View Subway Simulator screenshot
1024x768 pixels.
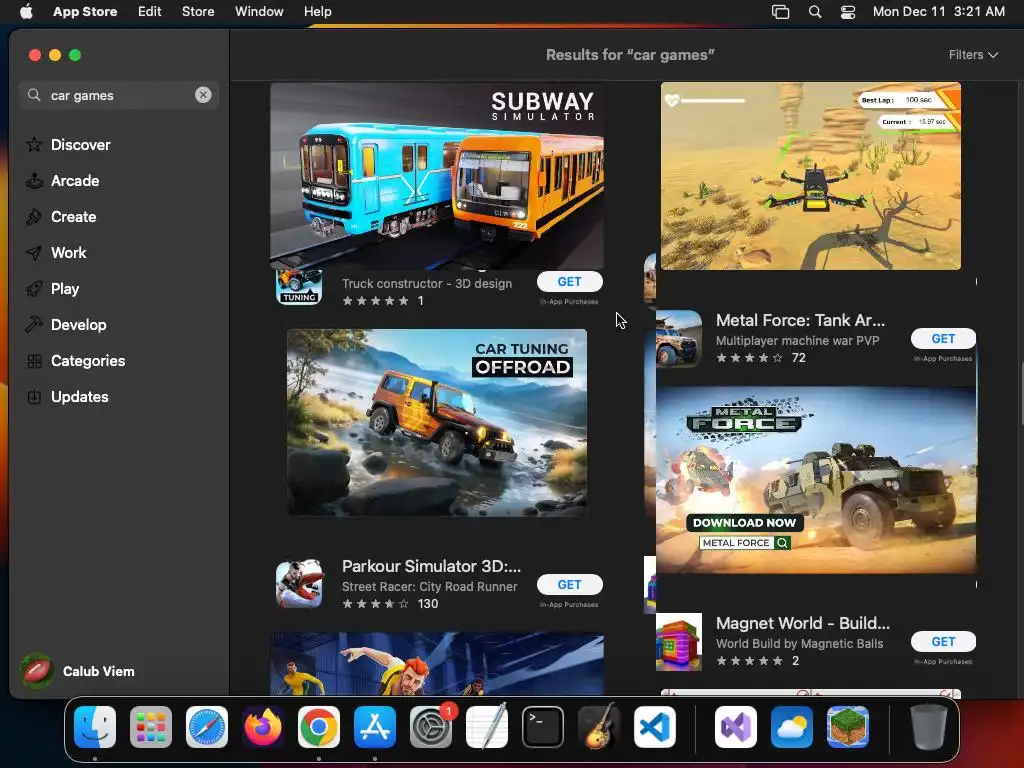point(437,175)
